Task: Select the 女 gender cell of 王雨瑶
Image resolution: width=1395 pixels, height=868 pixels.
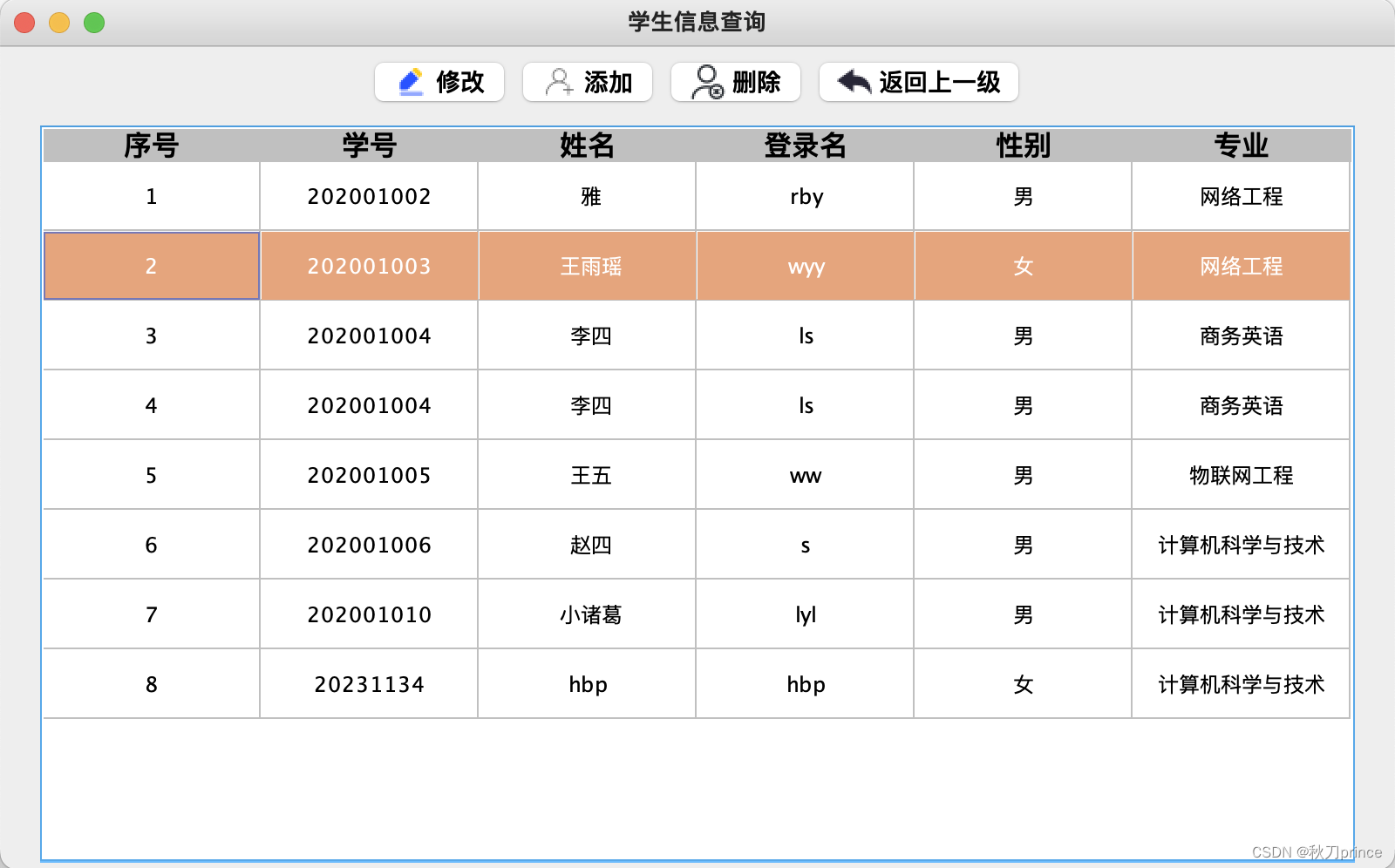Action: coord(1024,266)
